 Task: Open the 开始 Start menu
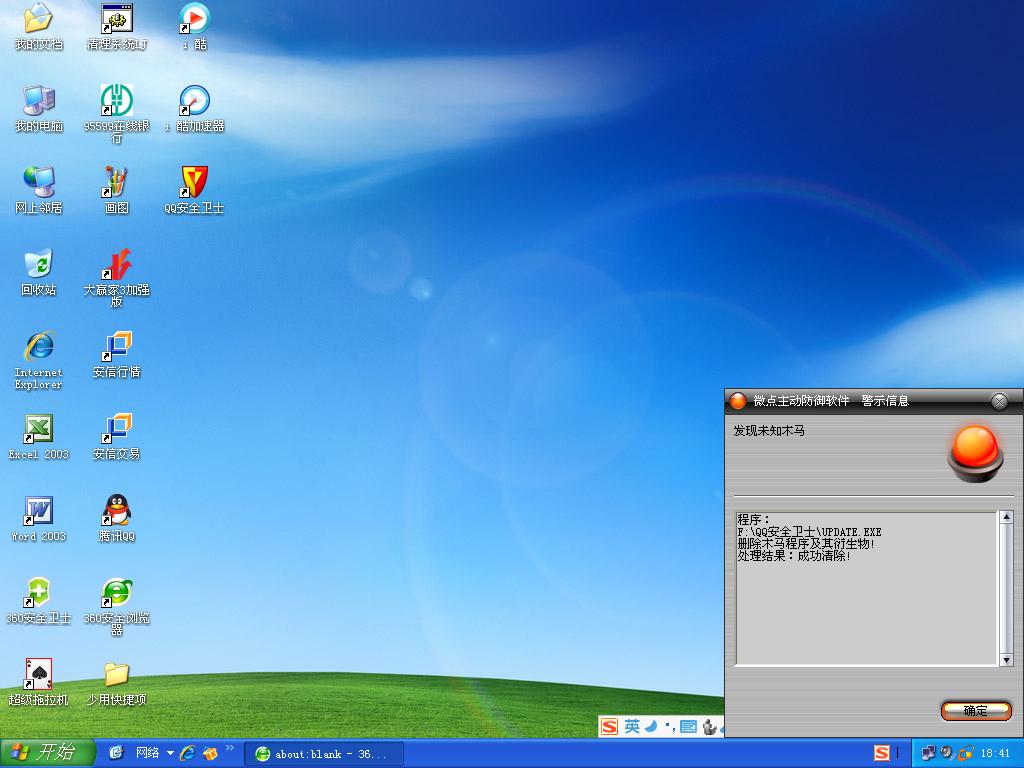47,753
